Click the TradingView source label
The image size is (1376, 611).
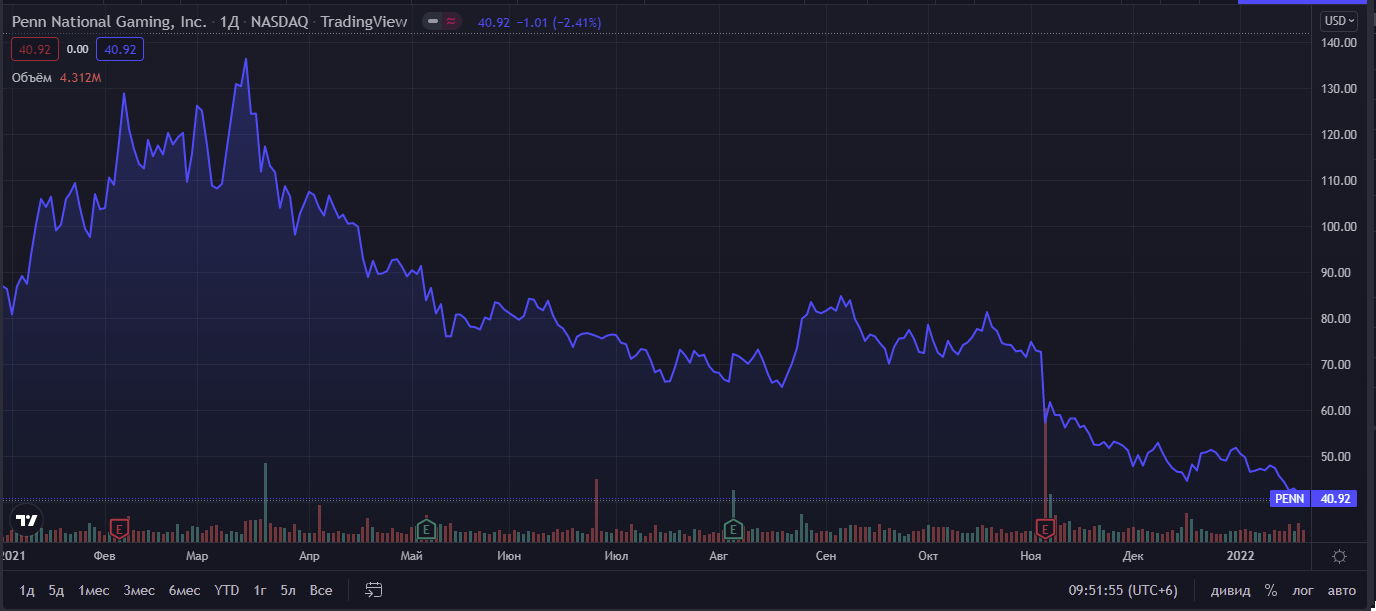[x=364, y=22]
